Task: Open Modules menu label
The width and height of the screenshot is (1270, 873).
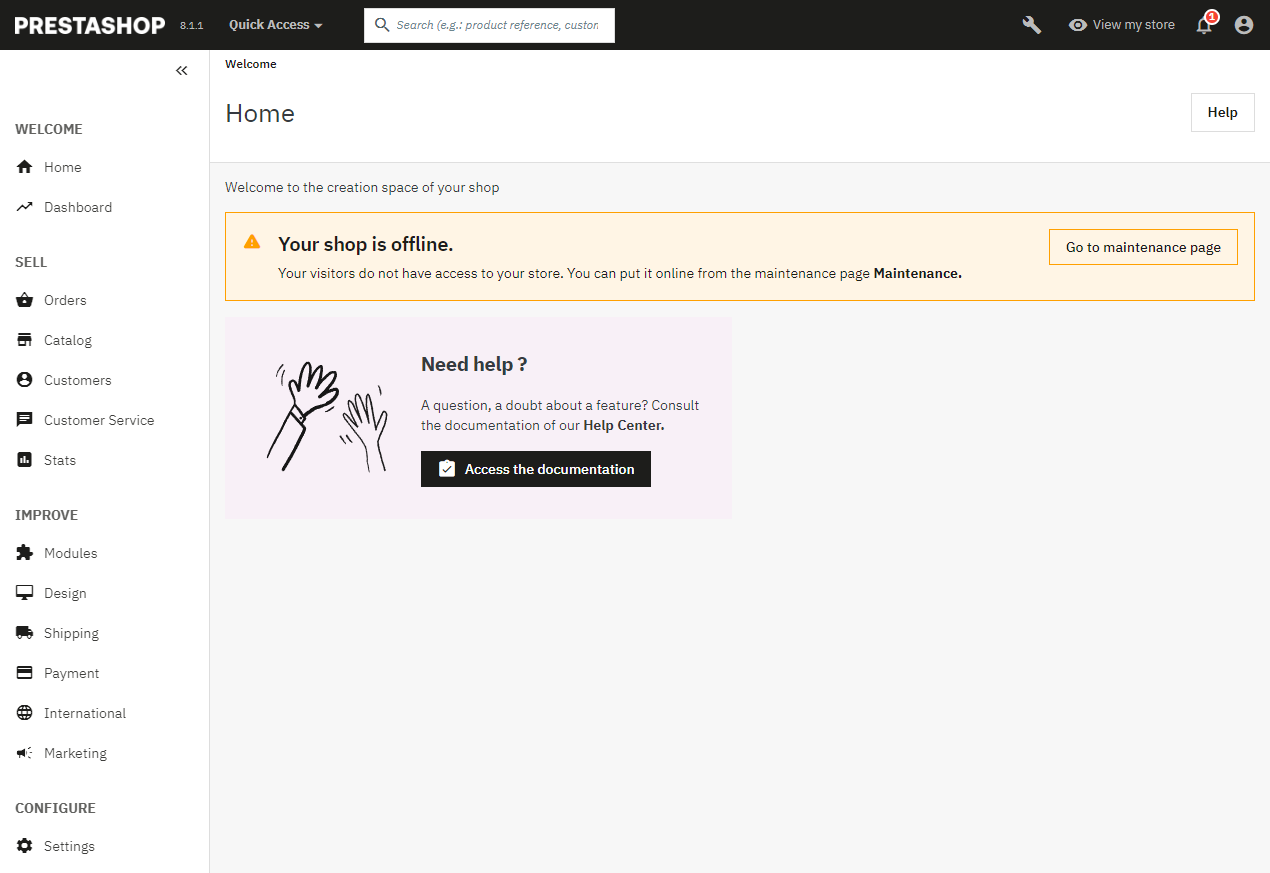Action: tap(71, 553)
